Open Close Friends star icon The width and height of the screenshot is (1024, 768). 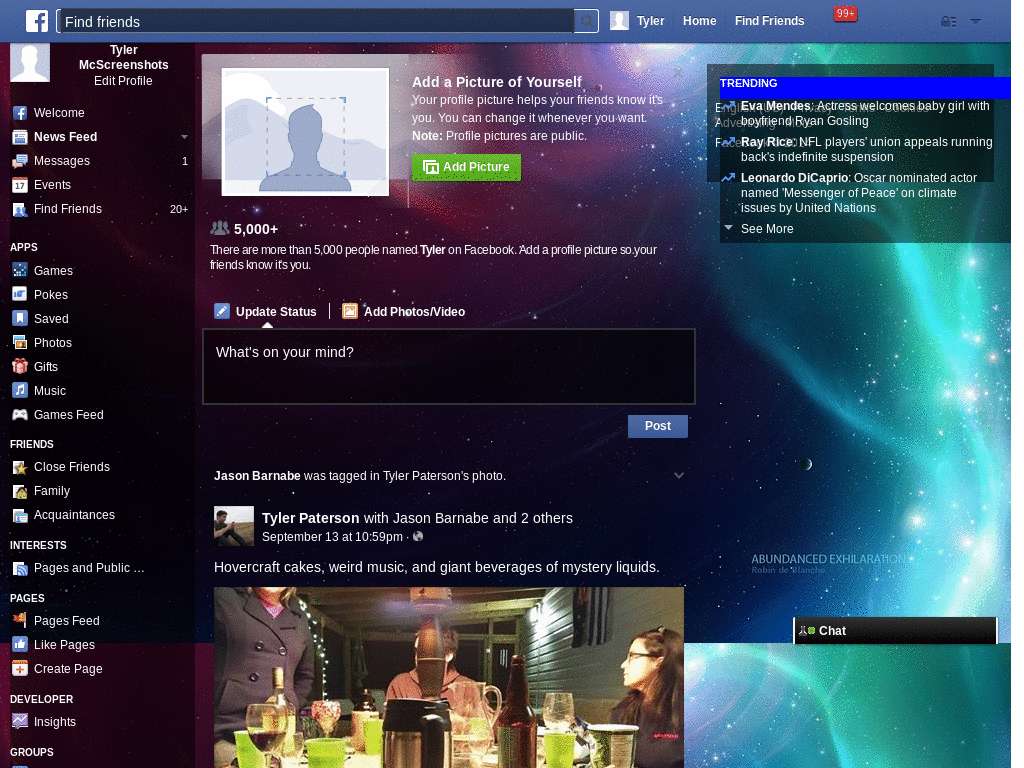click(20, 468)
